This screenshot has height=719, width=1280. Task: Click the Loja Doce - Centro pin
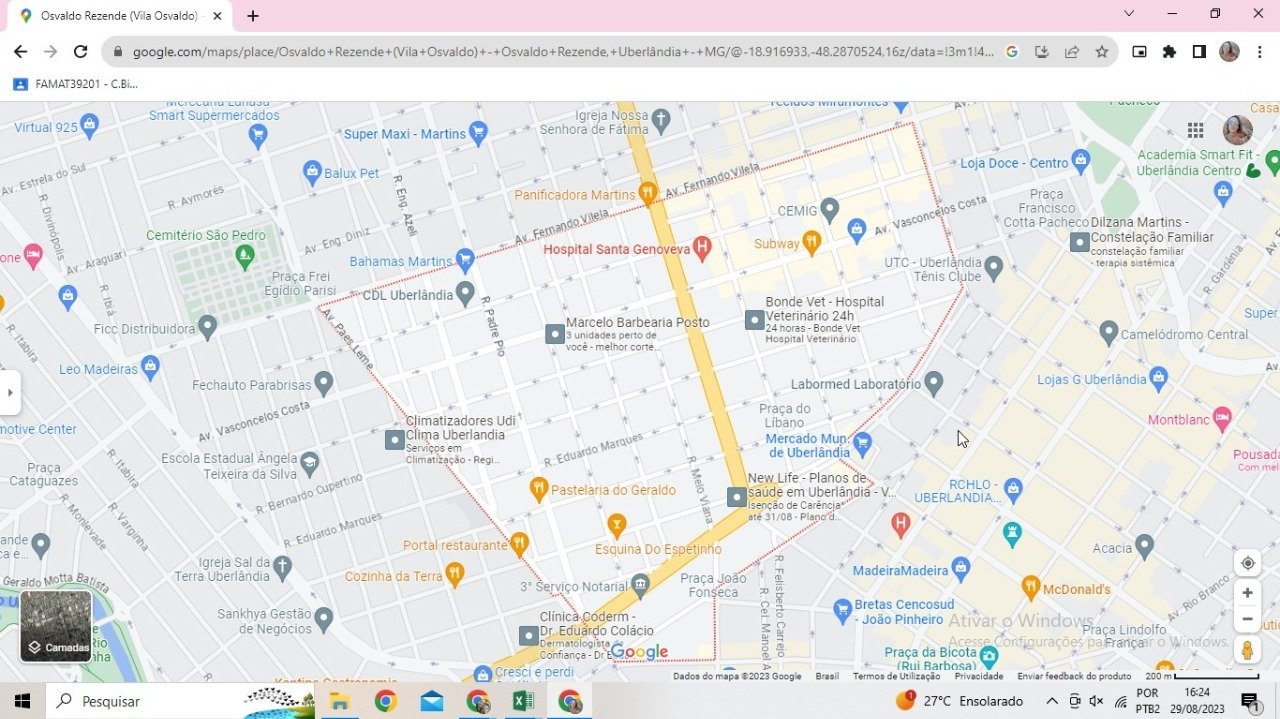coord(1080,160)
